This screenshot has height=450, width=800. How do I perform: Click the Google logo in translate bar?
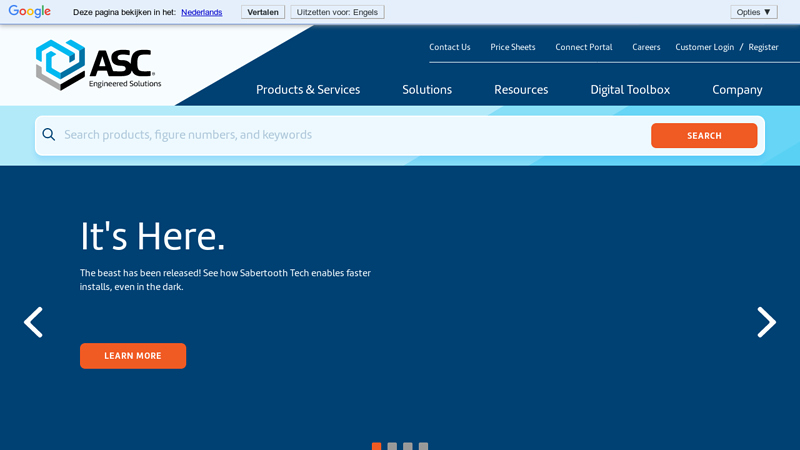(30, 12)
